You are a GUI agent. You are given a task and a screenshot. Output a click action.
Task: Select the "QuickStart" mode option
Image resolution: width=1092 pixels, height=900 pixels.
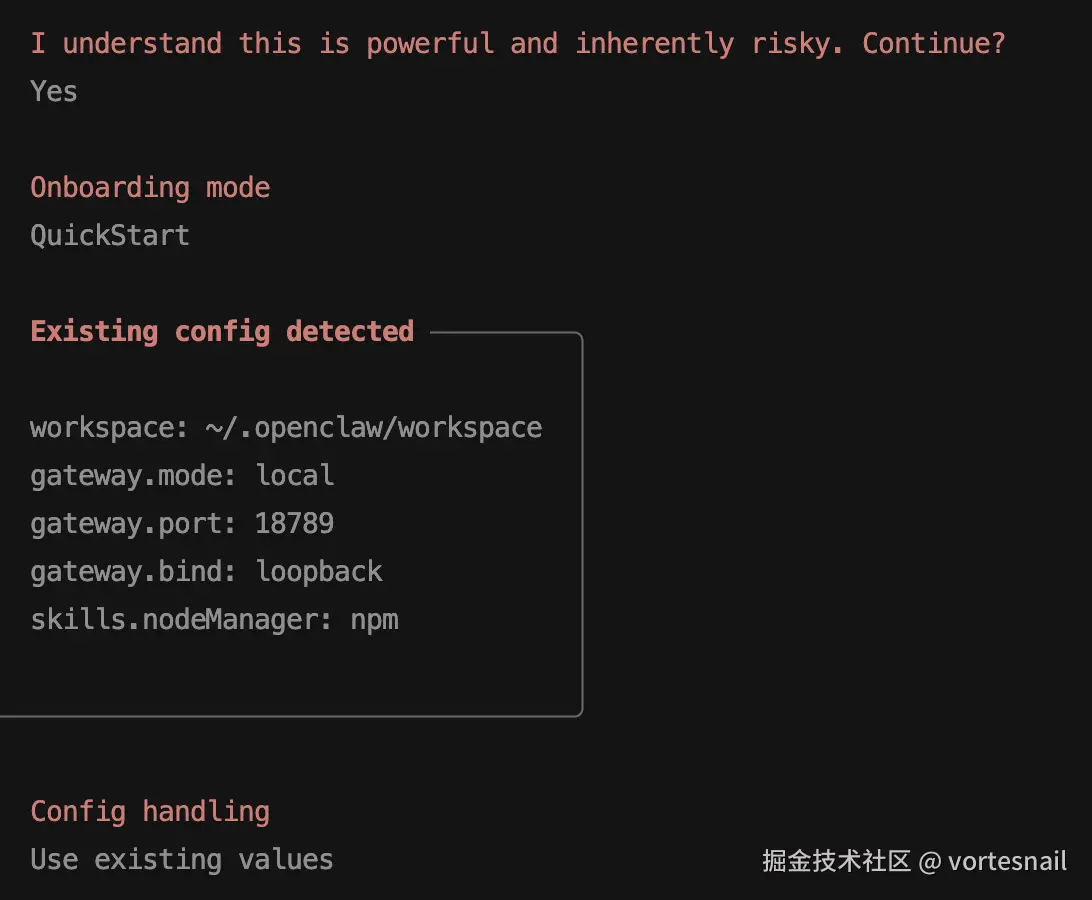[110, 235]
